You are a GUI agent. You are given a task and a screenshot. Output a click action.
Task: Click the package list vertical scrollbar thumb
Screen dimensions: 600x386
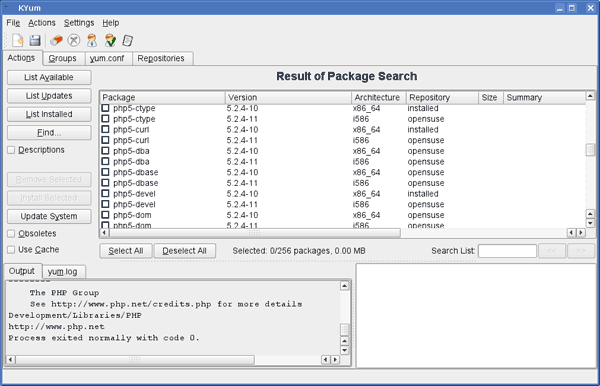point(590,150)
